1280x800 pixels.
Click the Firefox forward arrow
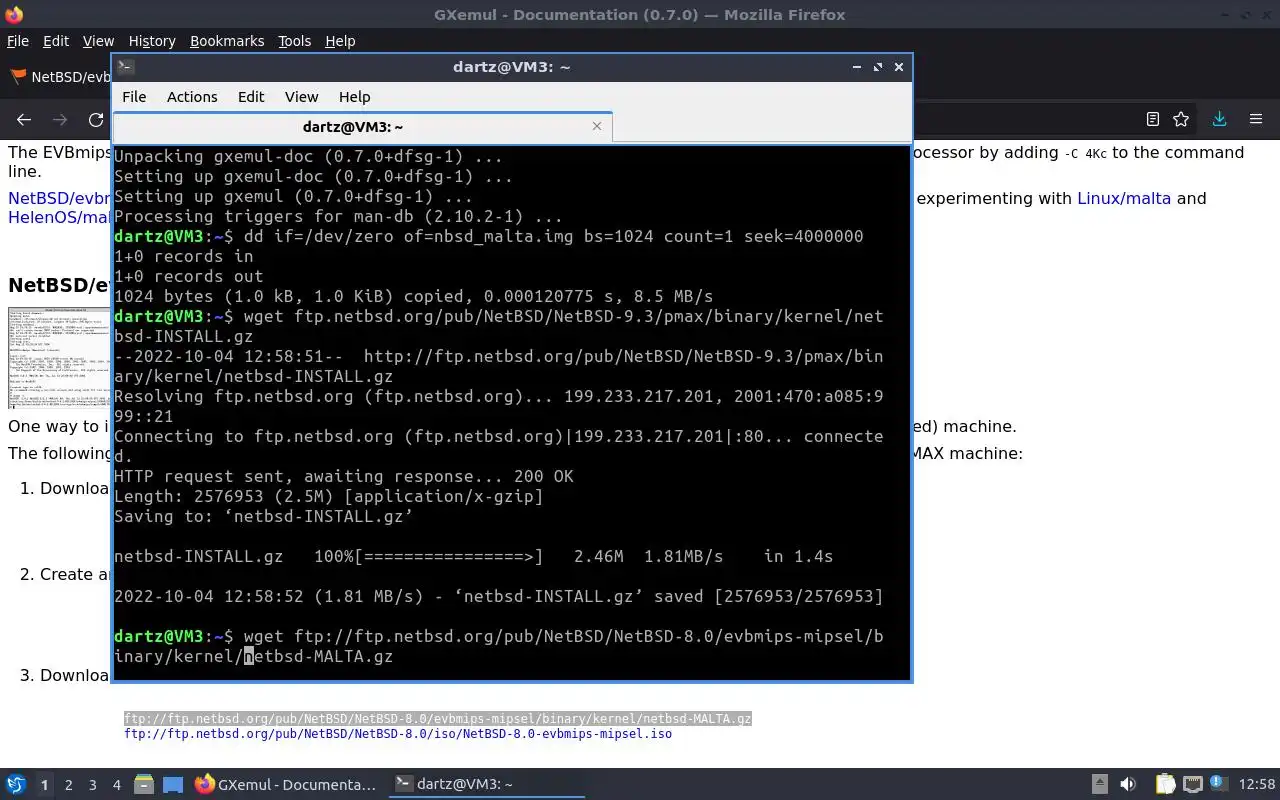60,119
